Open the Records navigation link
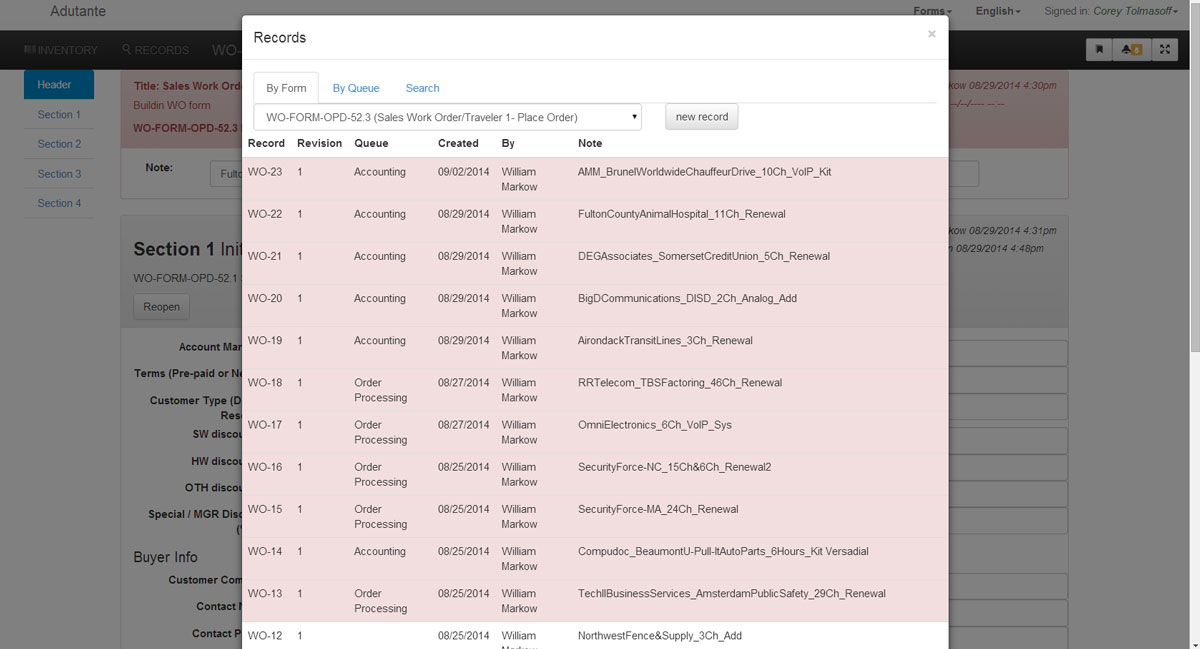 click(x=155, y=50)
